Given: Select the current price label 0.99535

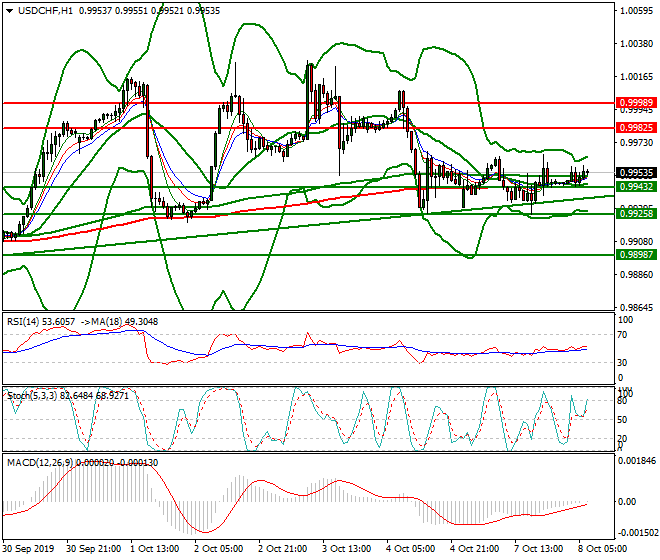Looking at the screenshot, I should pos(636,173).
